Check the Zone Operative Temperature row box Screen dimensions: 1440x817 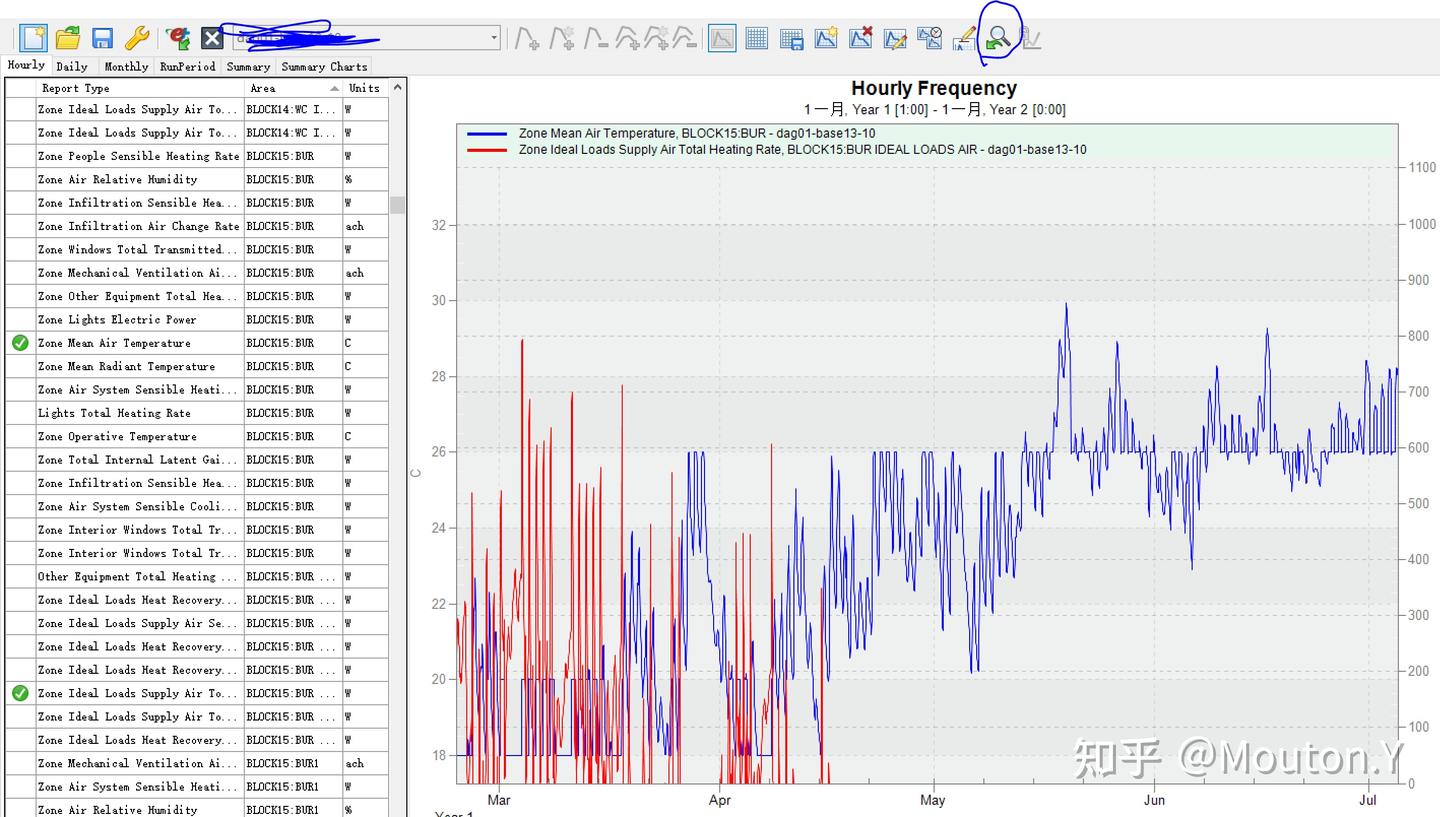point(20,436)
